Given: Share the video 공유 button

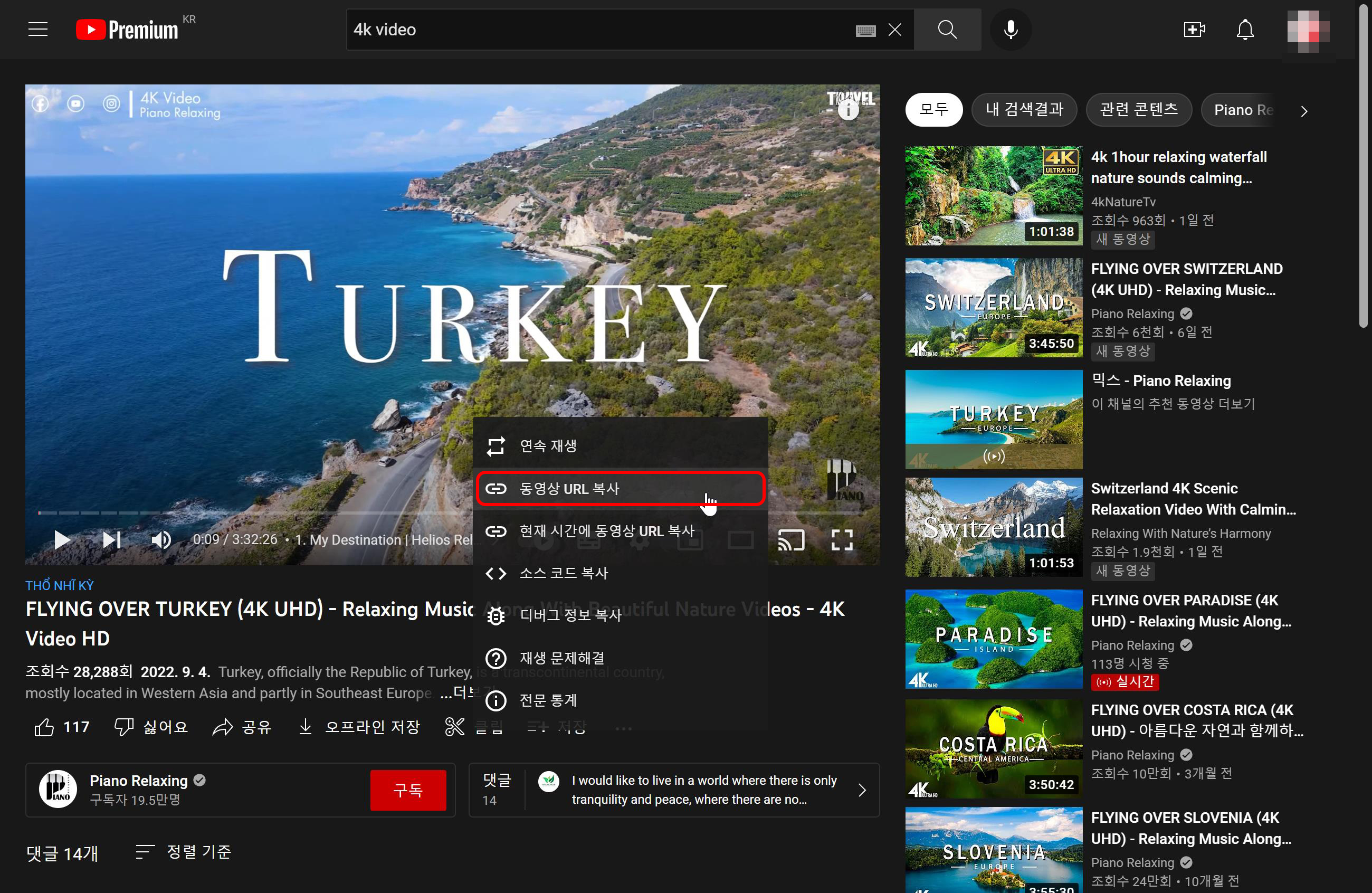Looking at the screenshot, I should click(242, 727).
